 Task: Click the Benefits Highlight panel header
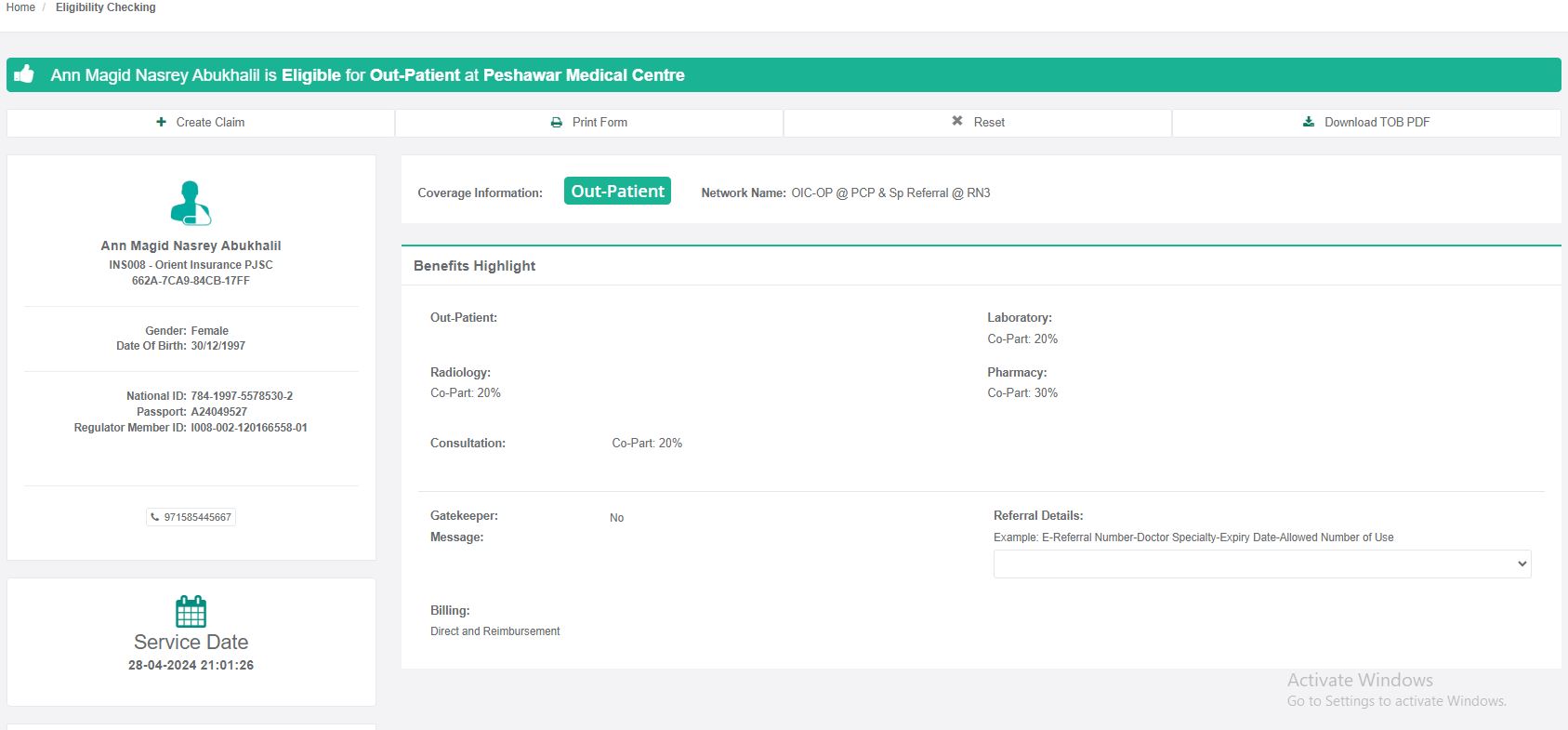(474, 266)
